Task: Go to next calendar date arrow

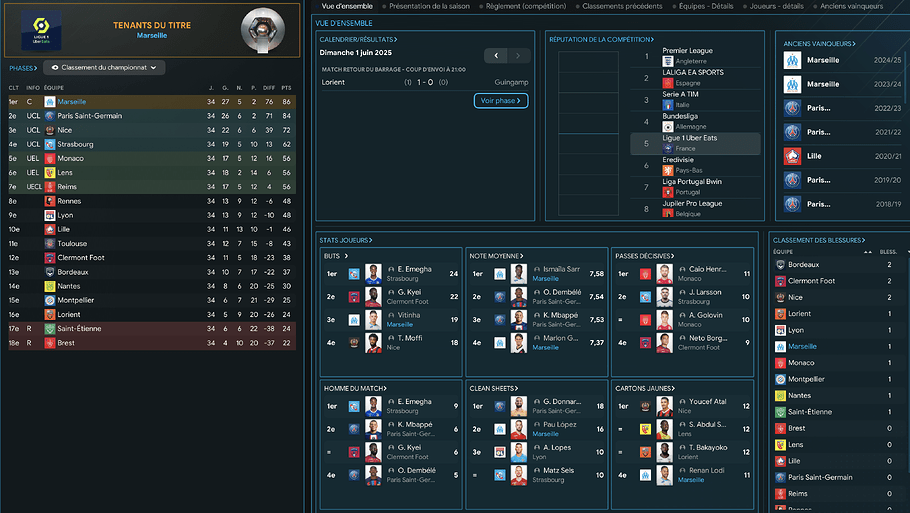Action: (518, 56)
